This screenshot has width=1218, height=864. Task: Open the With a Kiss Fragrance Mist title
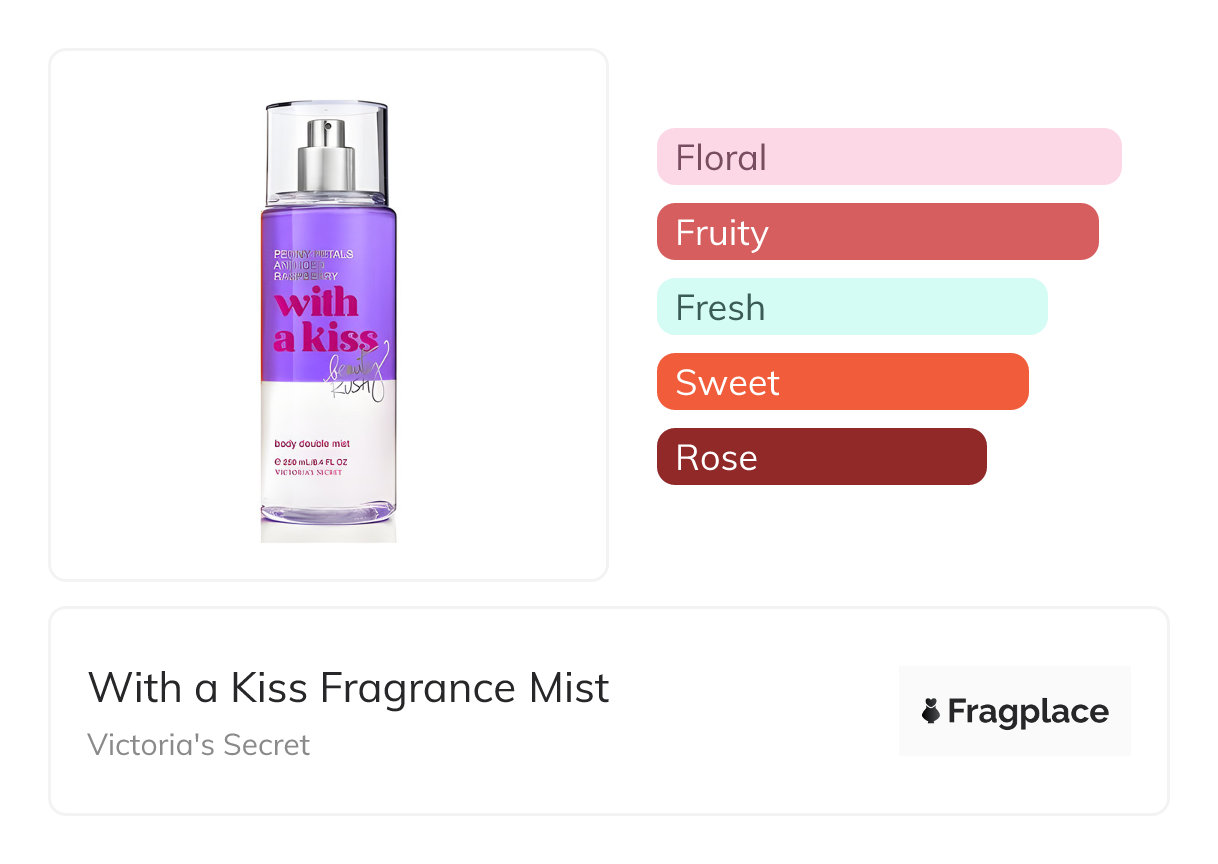(348, 688)
